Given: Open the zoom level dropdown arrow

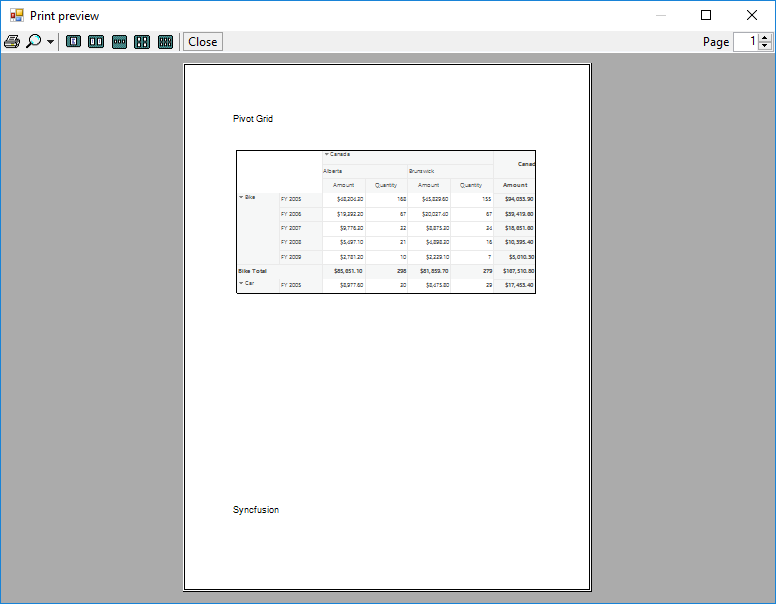Looking at the screenshot, I should 50,42.
